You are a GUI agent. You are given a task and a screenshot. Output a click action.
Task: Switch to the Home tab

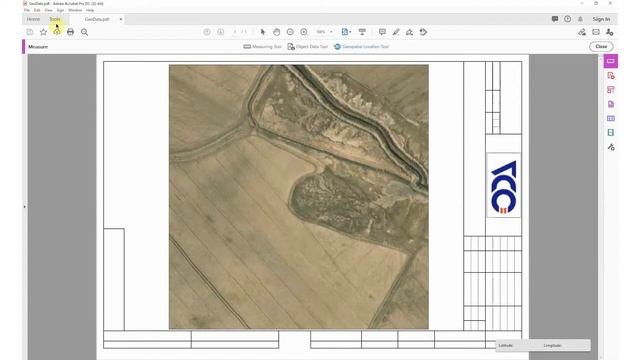(x=33, y=19)
